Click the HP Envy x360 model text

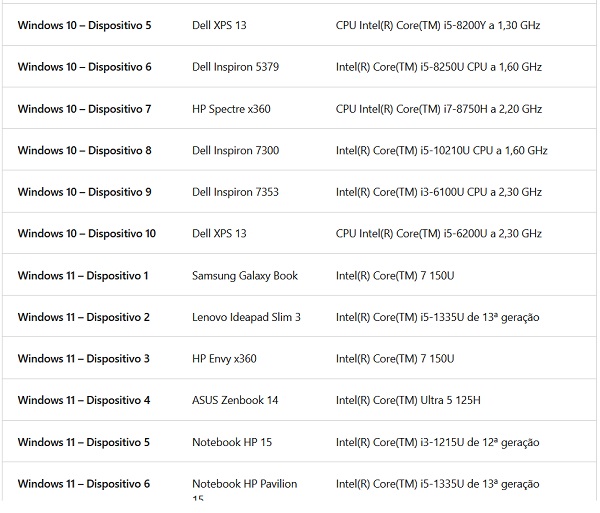[224, 359]
